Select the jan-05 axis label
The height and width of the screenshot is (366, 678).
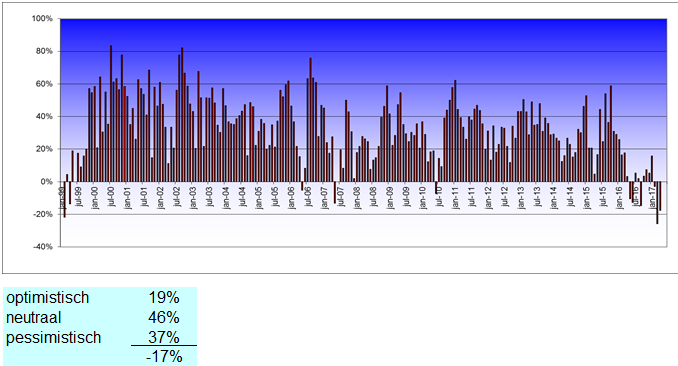pos(259,198)
